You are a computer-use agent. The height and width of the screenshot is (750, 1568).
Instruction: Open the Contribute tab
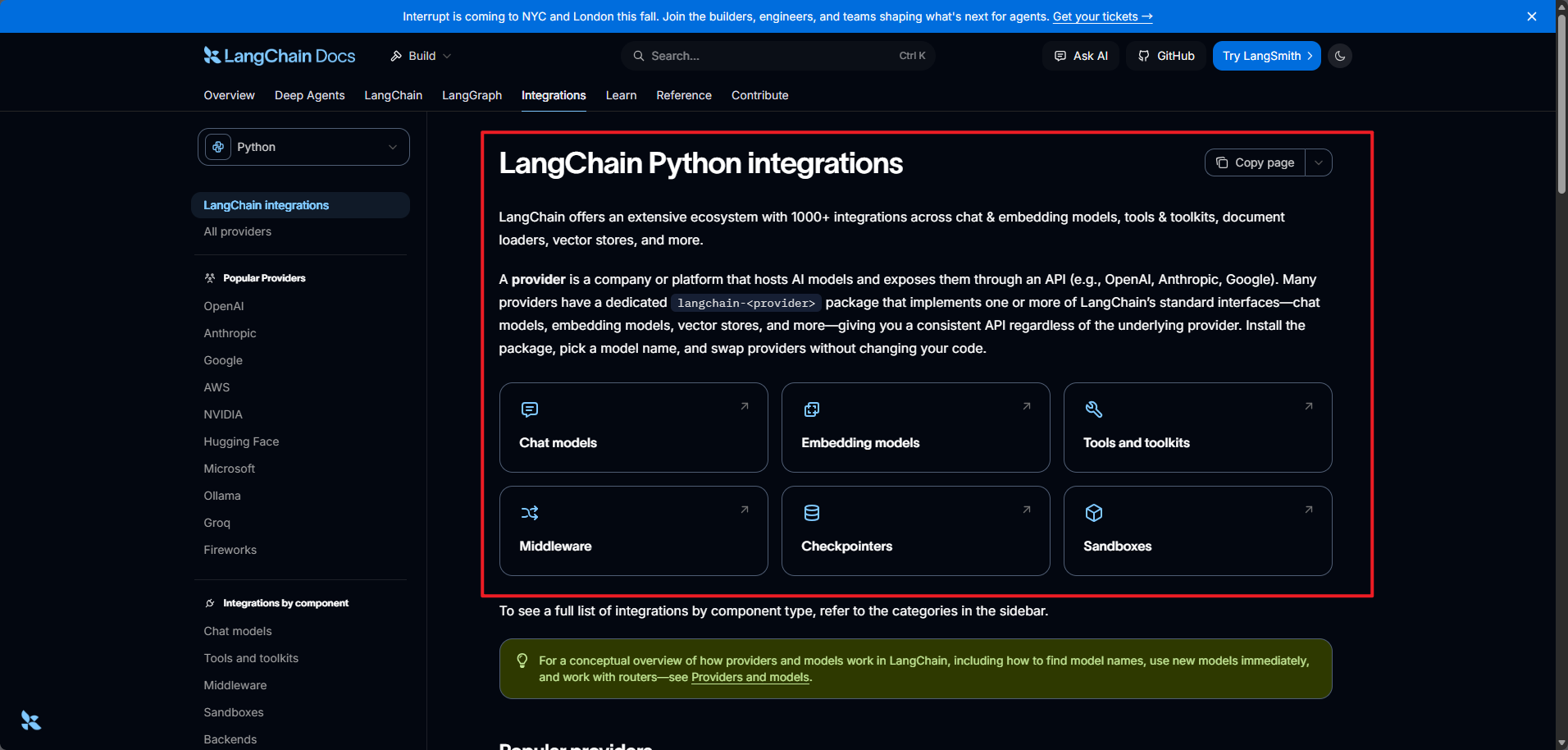pyautogui.click(x=760, y=95)
